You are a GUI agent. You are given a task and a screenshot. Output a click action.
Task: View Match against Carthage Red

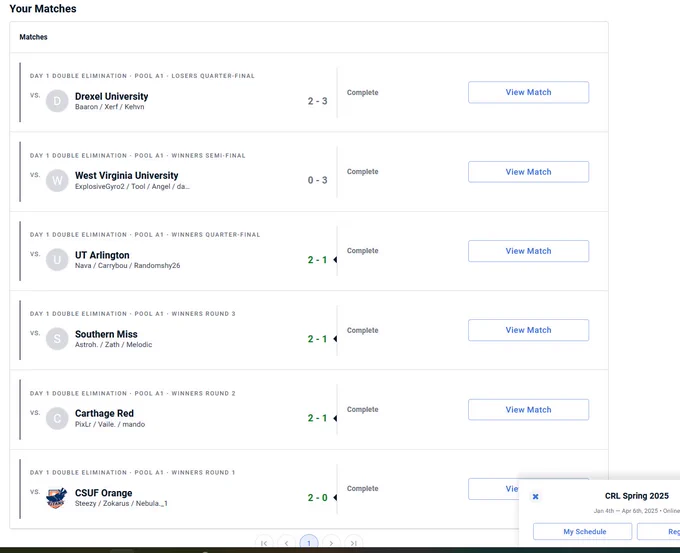528,409
